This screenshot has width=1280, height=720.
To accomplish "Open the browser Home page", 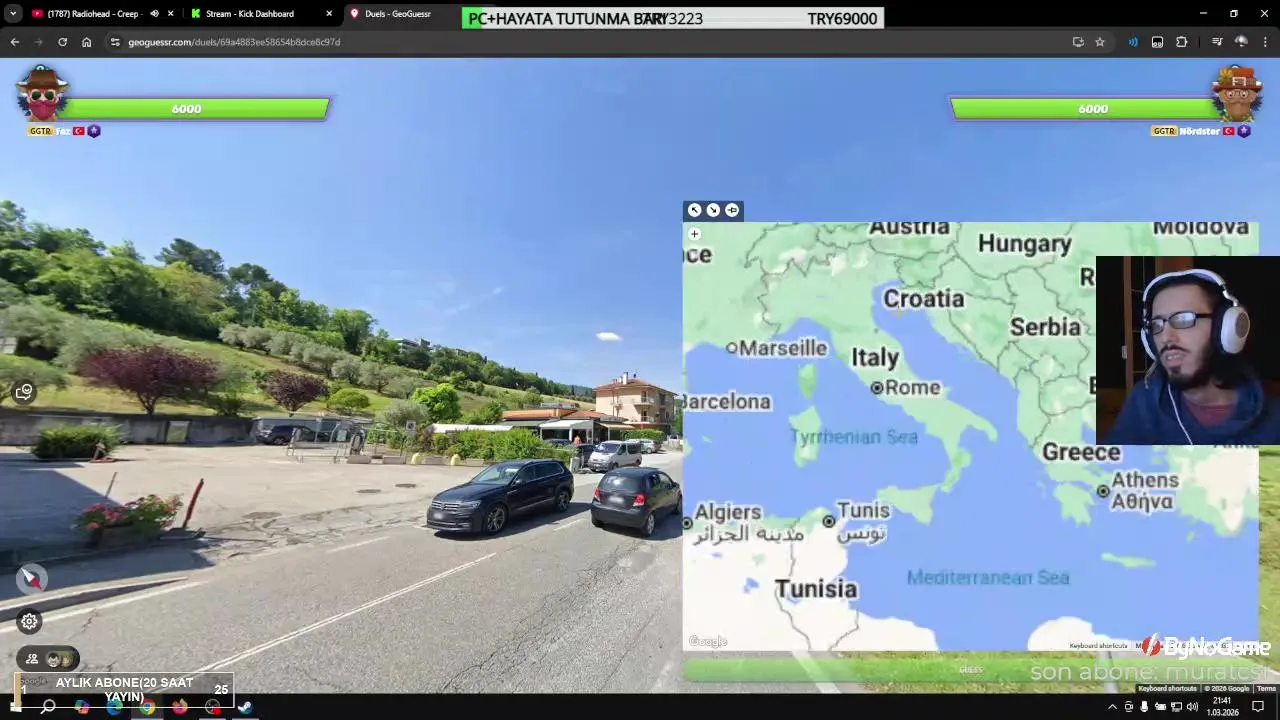I will (87, 42).
